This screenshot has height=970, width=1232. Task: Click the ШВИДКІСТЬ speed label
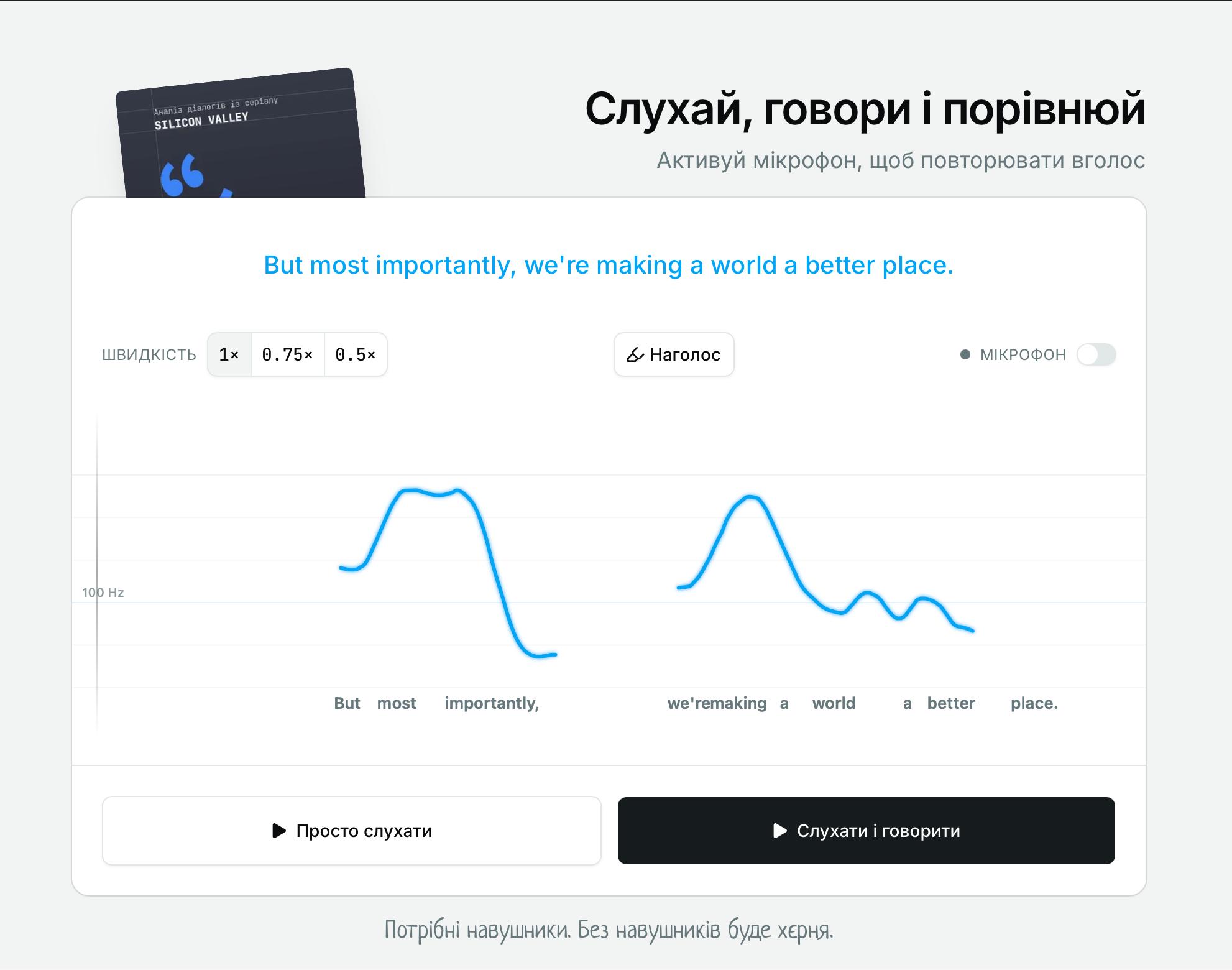[x=149, y=355]
